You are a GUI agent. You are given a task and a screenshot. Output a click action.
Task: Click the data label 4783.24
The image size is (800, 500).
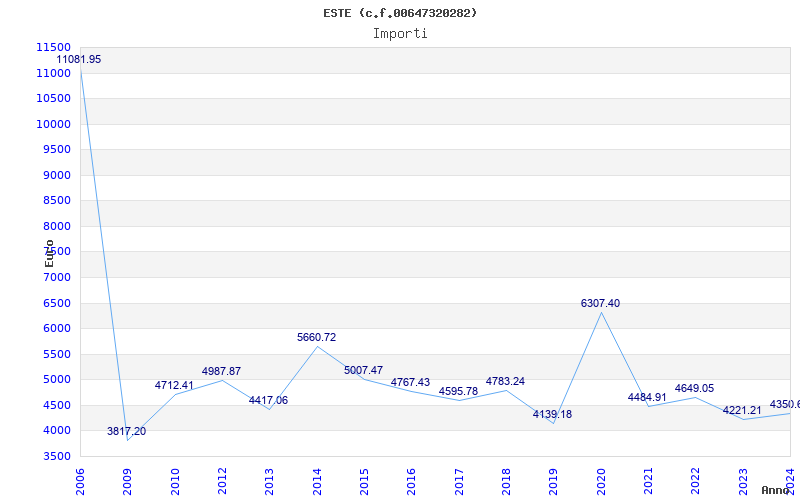505,381
